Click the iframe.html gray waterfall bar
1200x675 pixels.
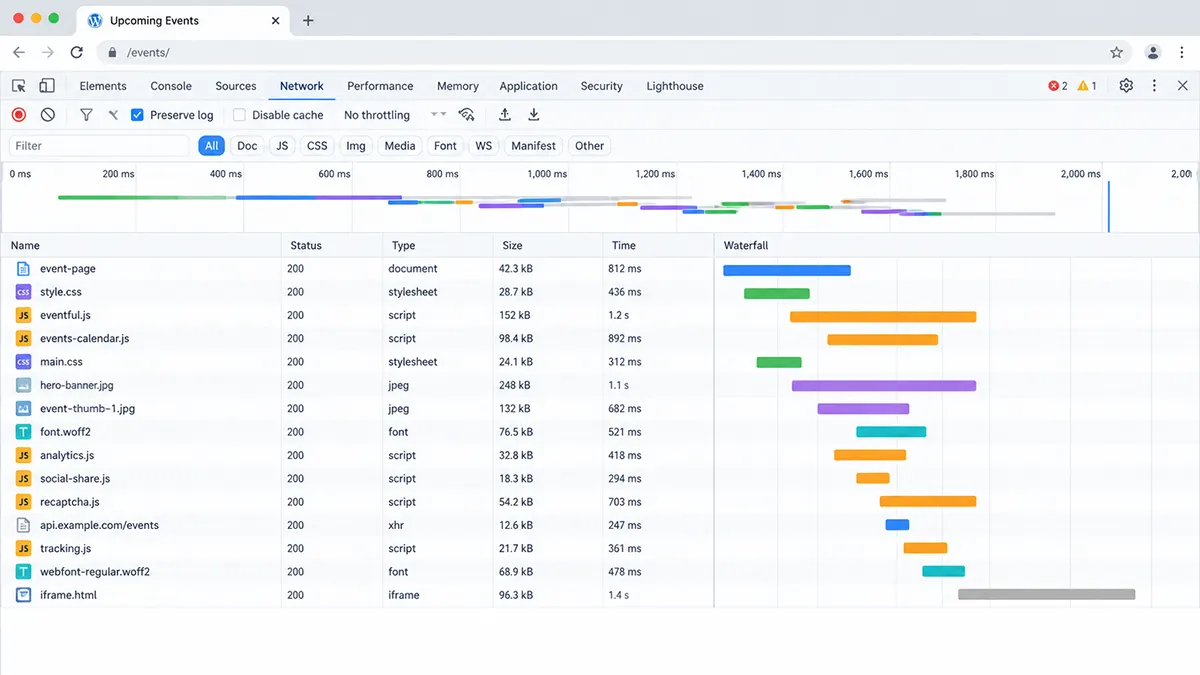(x=1046, y=595)
